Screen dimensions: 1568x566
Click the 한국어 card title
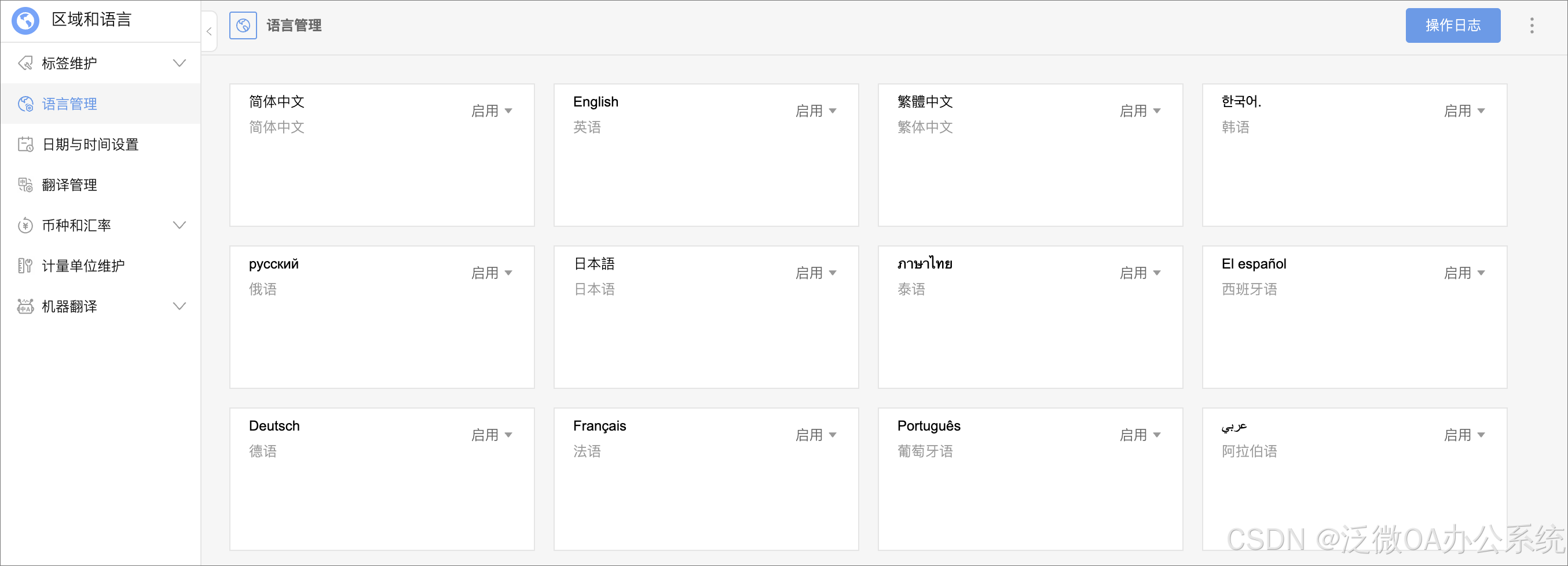point(1241,102)
